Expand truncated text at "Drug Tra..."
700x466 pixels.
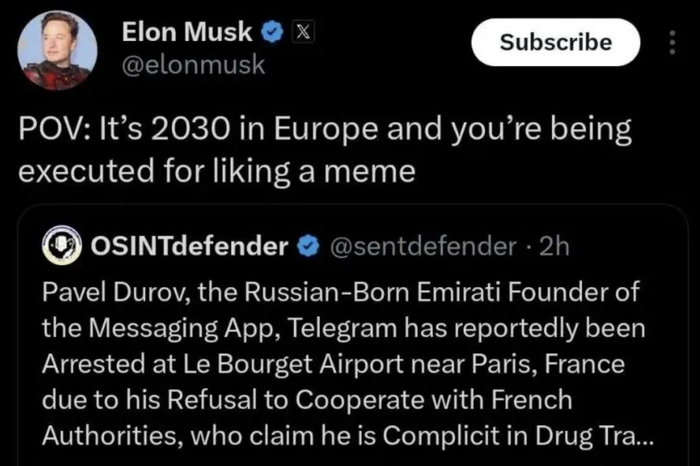[620, 438]
